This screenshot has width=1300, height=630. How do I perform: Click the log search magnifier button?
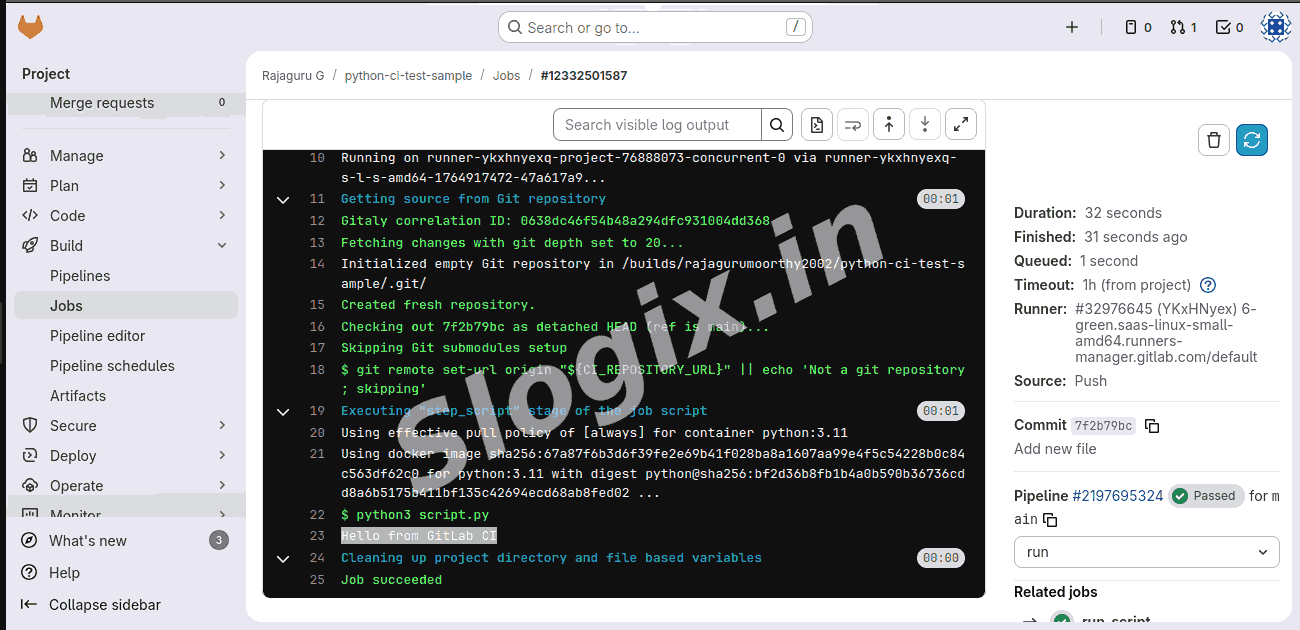click(777, 125)
